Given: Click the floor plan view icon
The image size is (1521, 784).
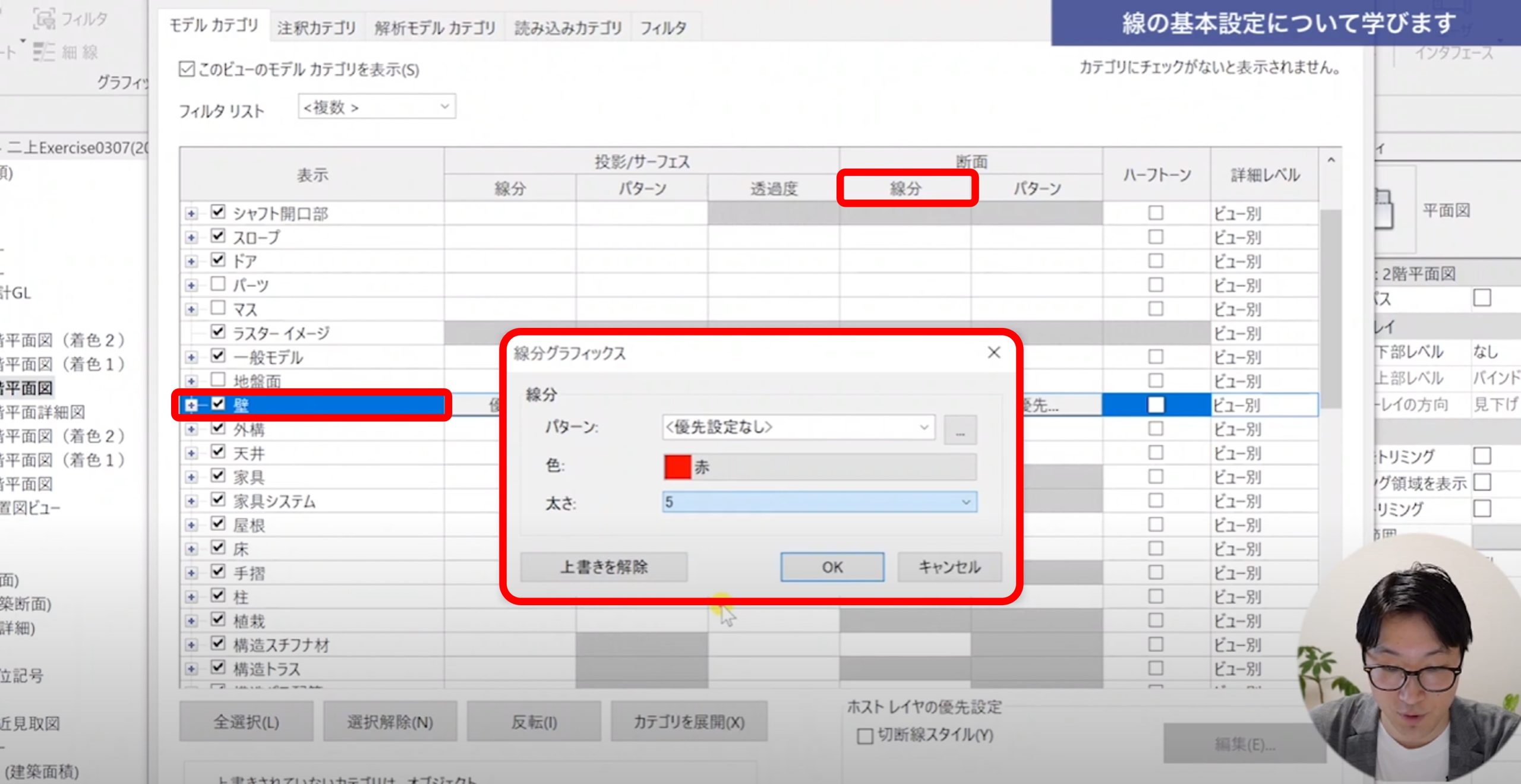Looking at the screenshot, I should pos(1384,210).
